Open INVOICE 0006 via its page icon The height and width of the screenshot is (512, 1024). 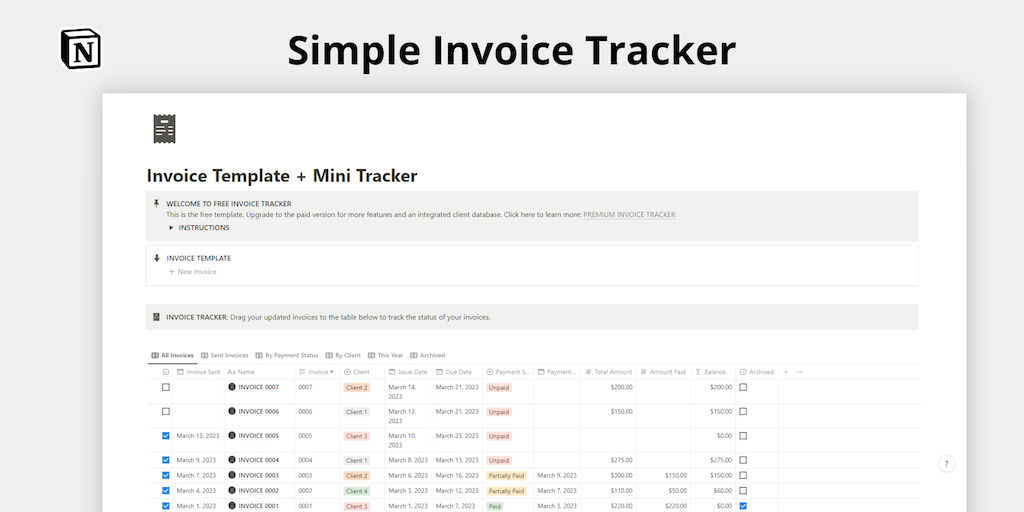(232, 411)
